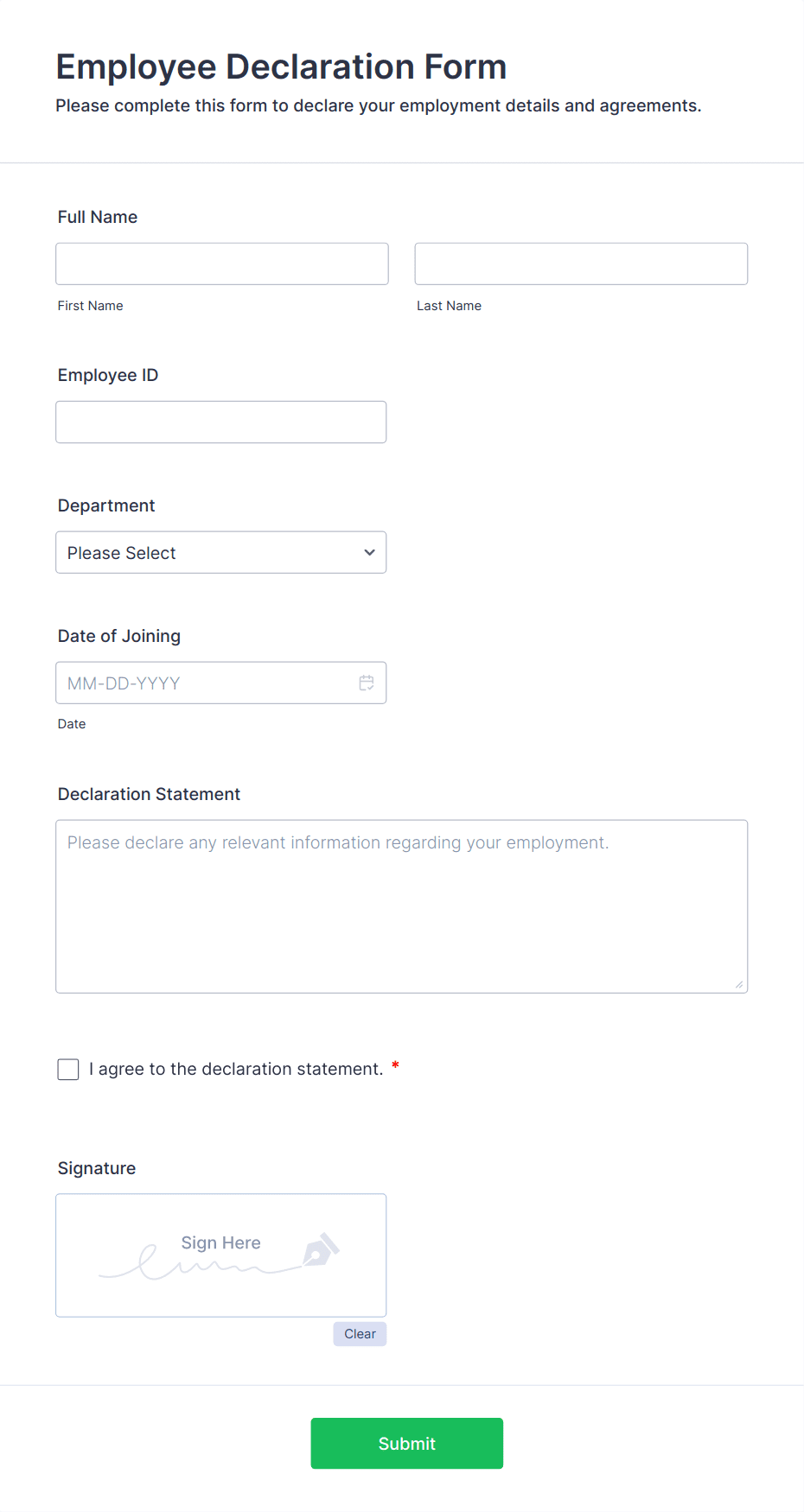Focus the Last Name text box
804x1512 pixels.
click(x=581, y=264)
